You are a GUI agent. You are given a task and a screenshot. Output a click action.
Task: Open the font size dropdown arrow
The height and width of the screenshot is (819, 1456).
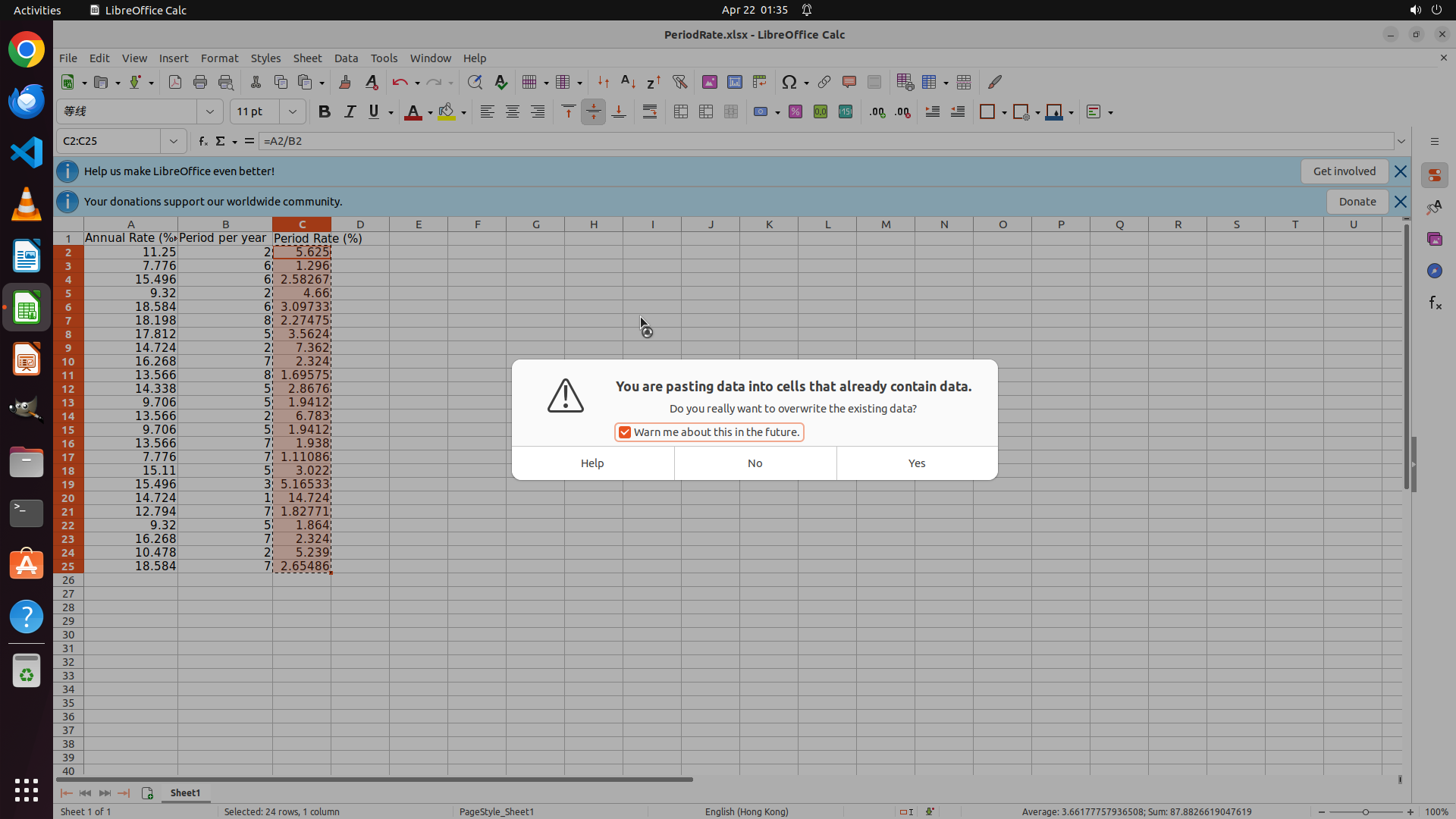tap(292, 111)
